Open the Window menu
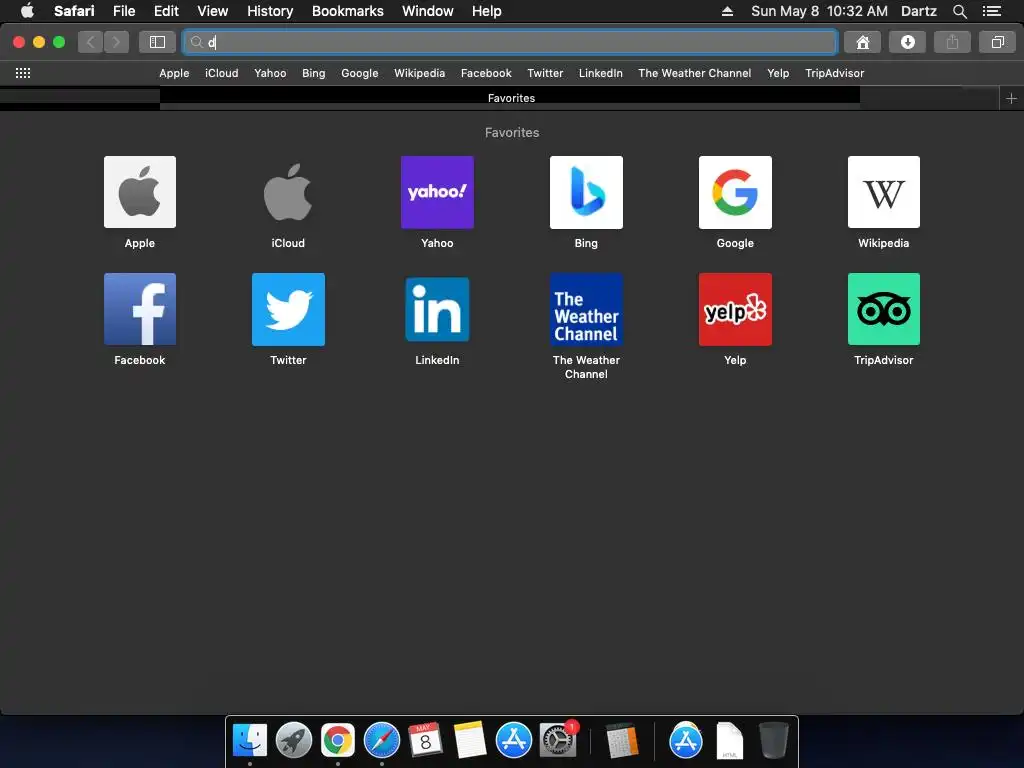Screen dimensions: 1024x768 click(428, 11)
